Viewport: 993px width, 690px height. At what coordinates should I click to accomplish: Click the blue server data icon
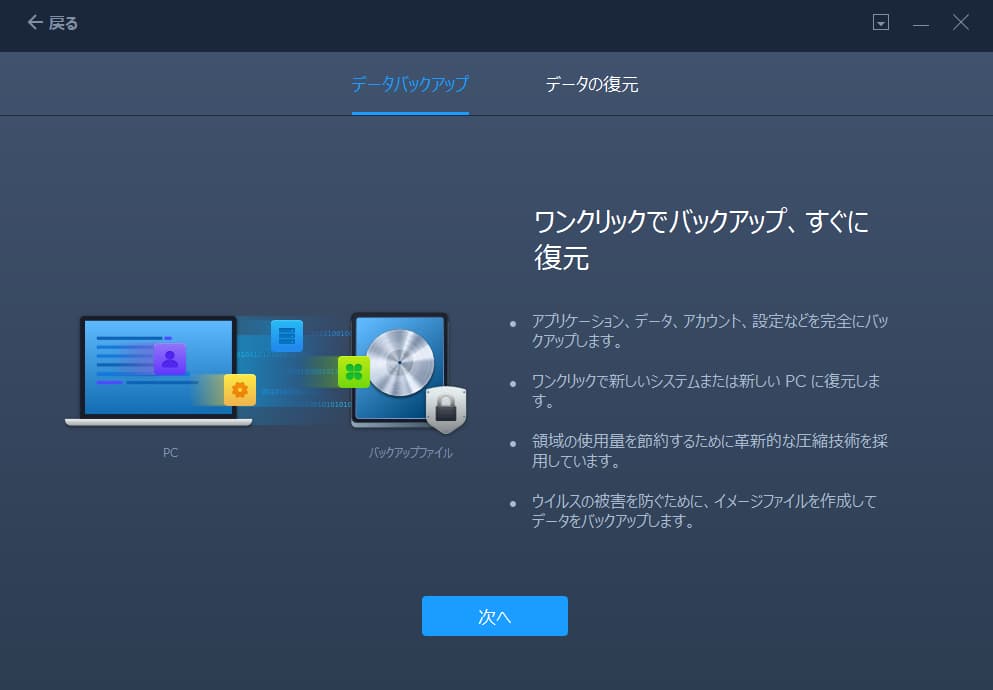pos(287,336)
